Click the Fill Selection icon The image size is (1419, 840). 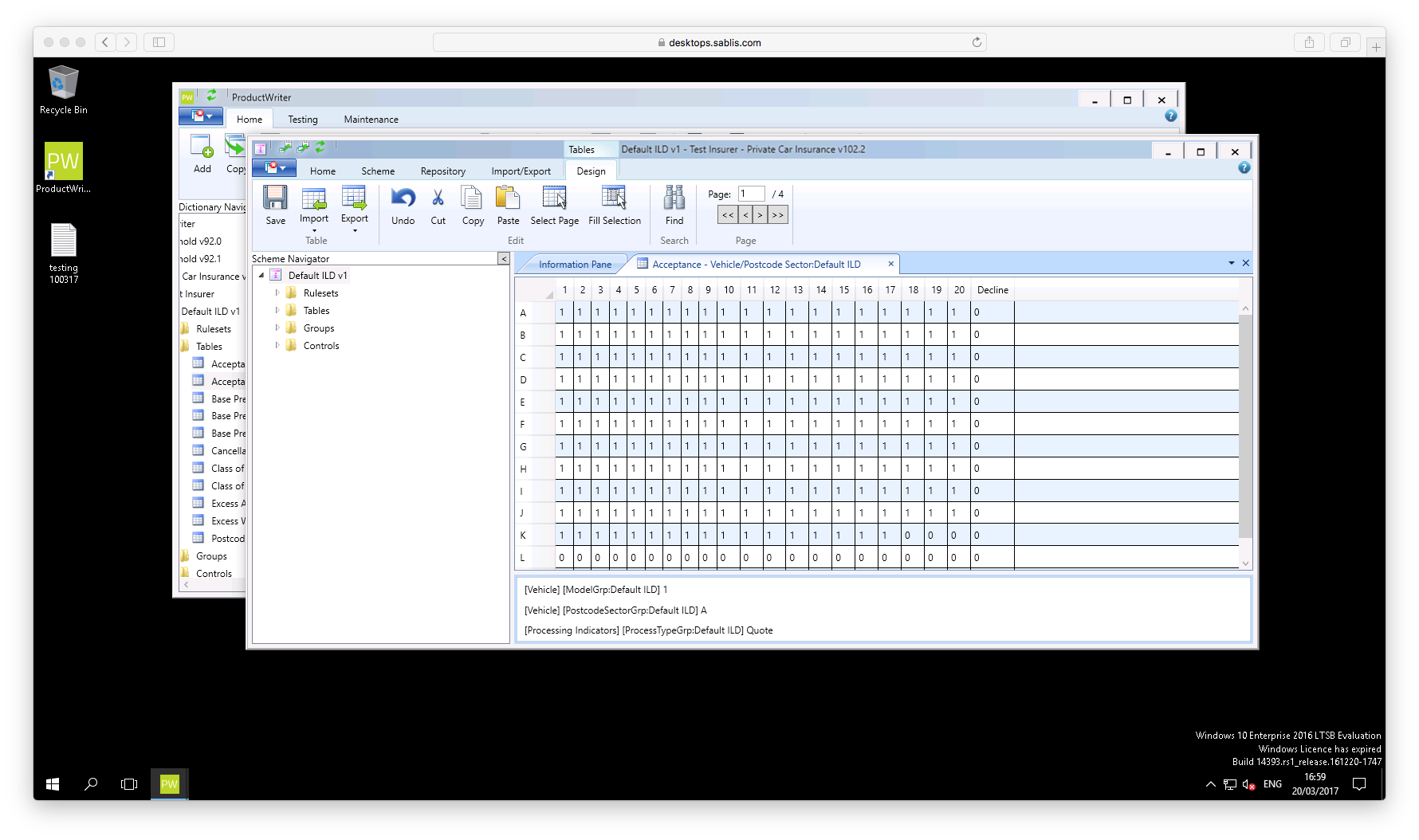coord(614,198)
